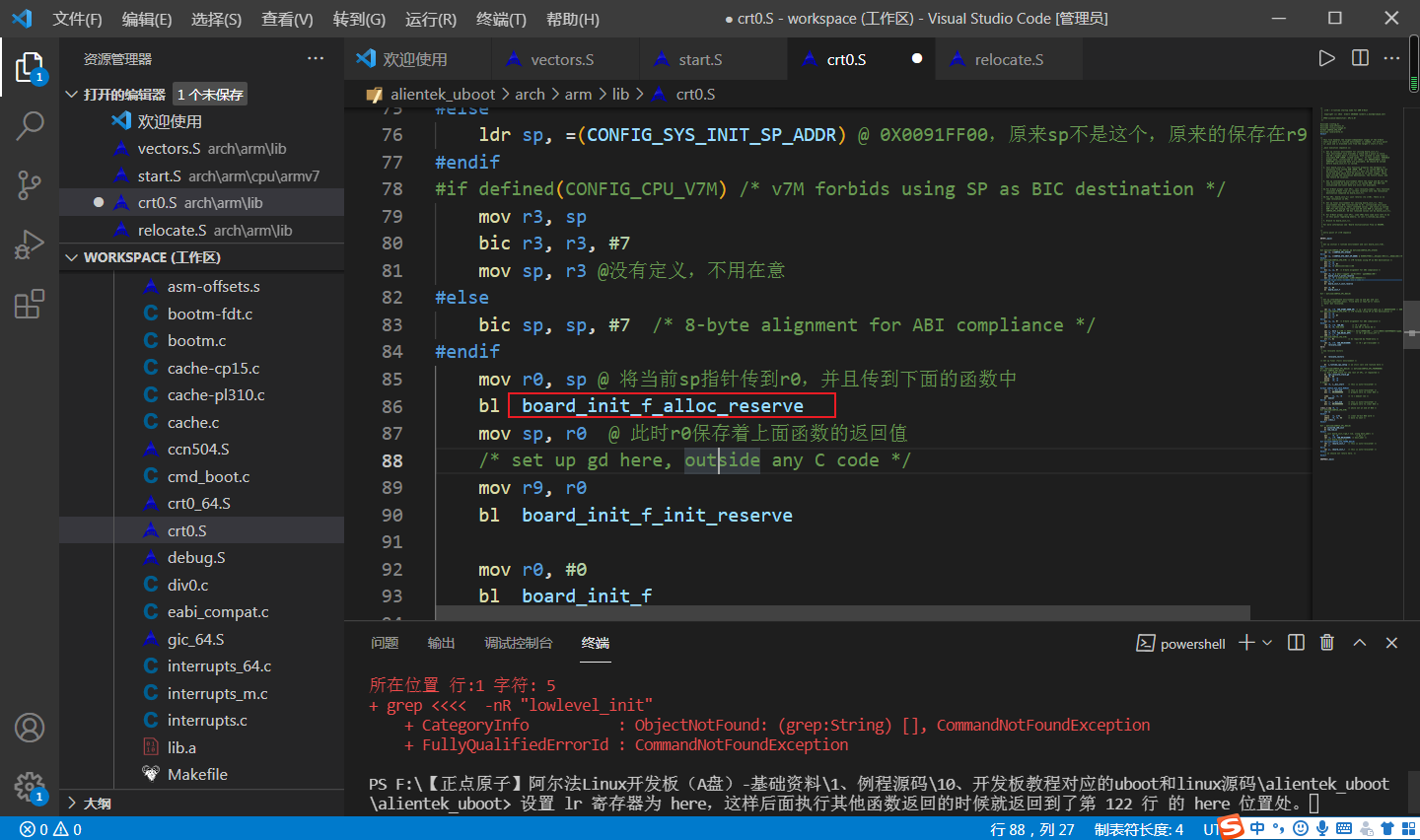Switch to Output panel tab
Screen dimensions: 1420x840
tap(441, 643)
